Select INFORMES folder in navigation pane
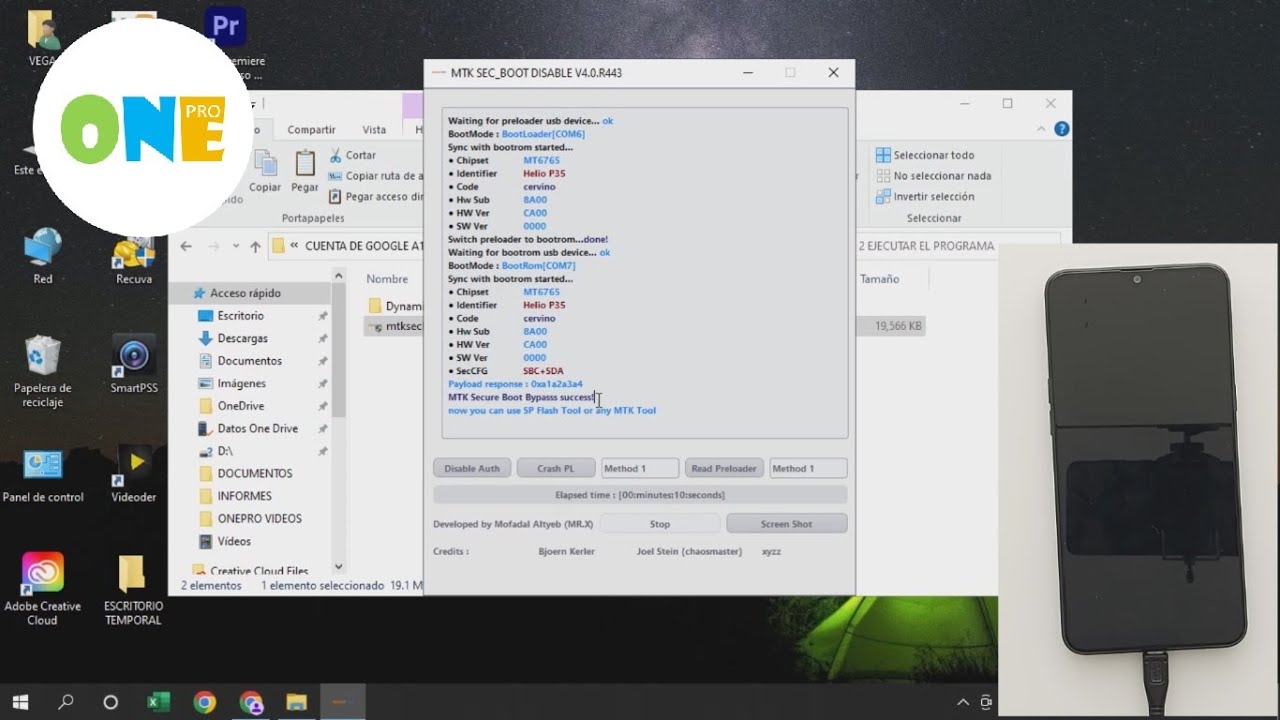Image resolution: width=1280 pixels, height=720 pixels. [x=245, y=496]
